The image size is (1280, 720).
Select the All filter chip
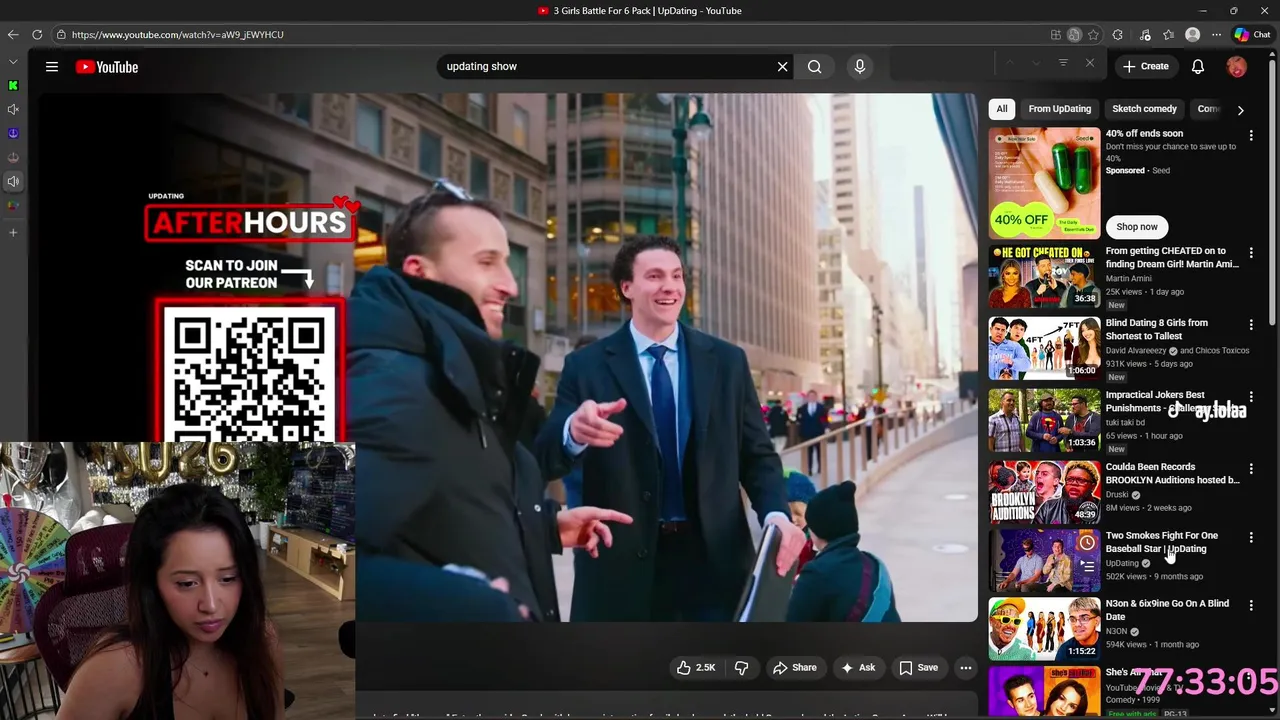pos(1002,109)
